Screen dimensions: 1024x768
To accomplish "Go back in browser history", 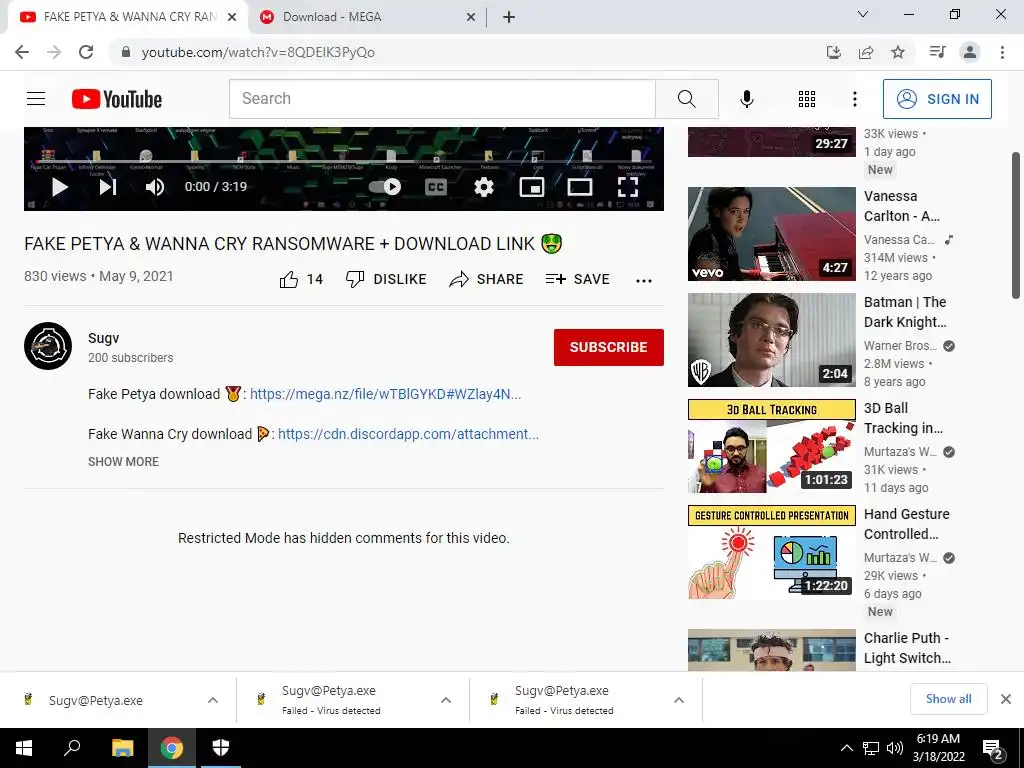I will click(x=22, y=52).
